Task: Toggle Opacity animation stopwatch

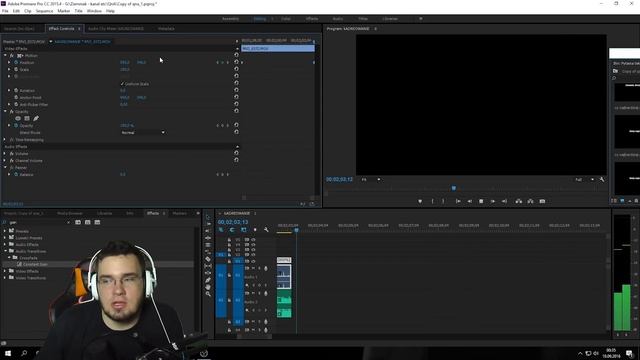Action: pos(16,125)
